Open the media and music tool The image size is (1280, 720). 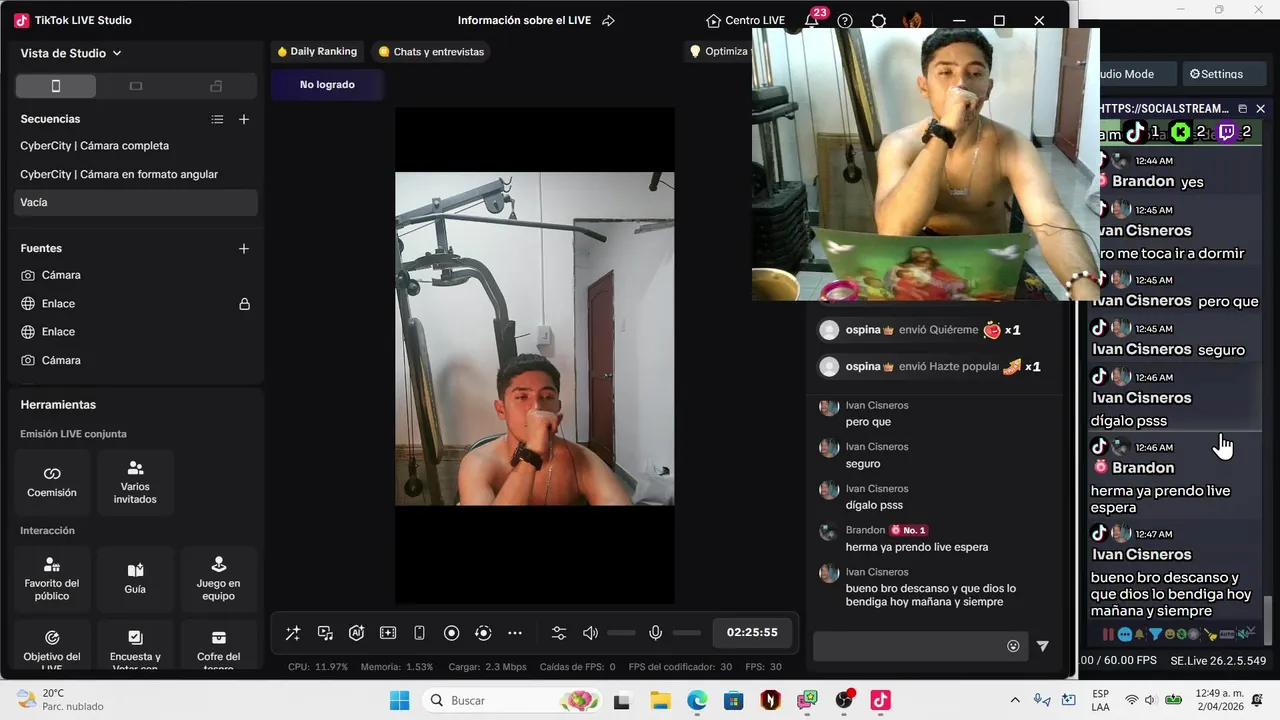click(x=325, y=633)
